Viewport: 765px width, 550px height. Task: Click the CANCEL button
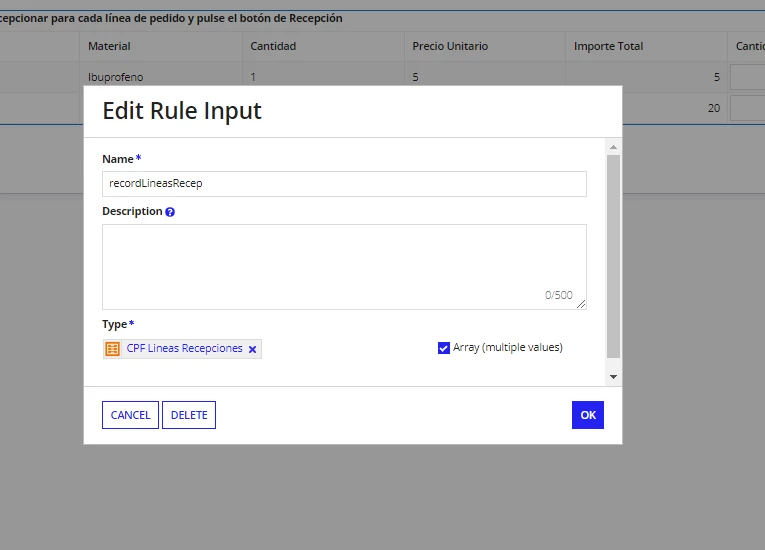130,415
